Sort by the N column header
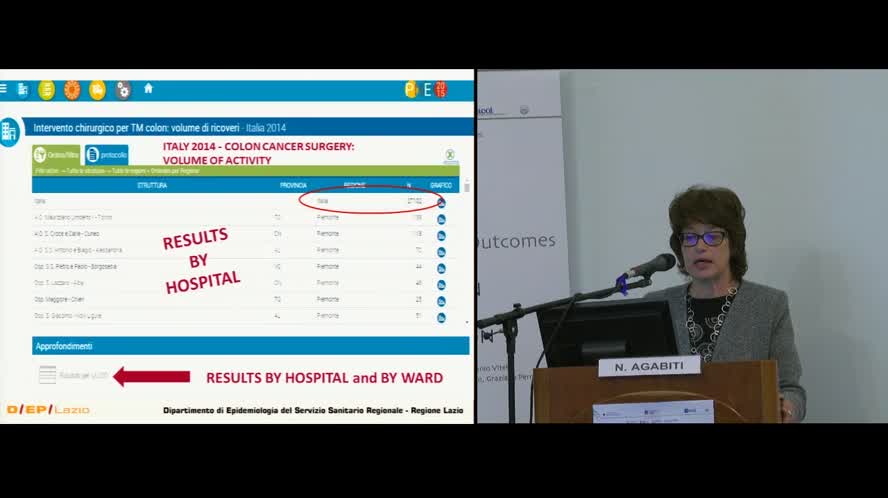 [408, 185]
